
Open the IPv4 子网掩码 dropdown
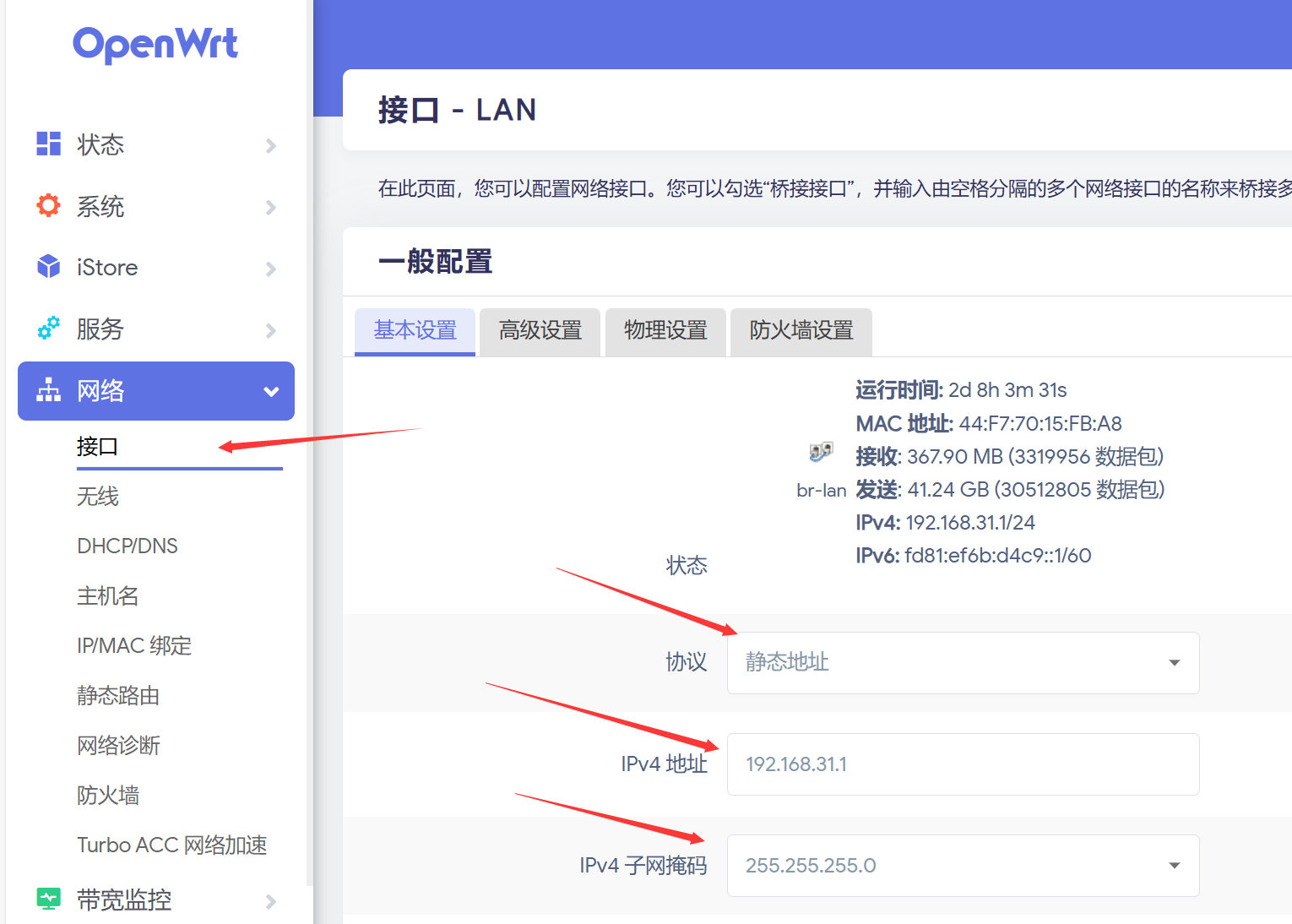click(963, 866)
